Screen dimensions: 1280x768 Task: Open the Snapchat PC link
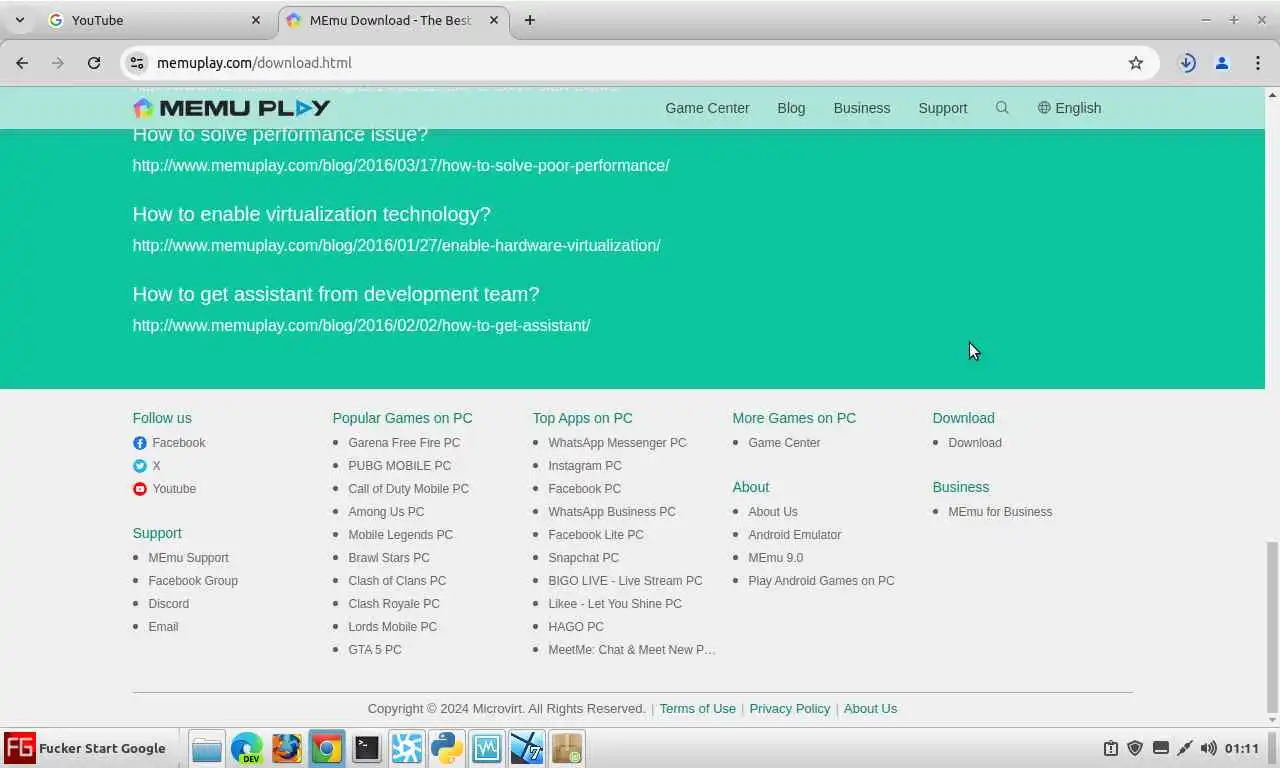(x=583, y=558)
